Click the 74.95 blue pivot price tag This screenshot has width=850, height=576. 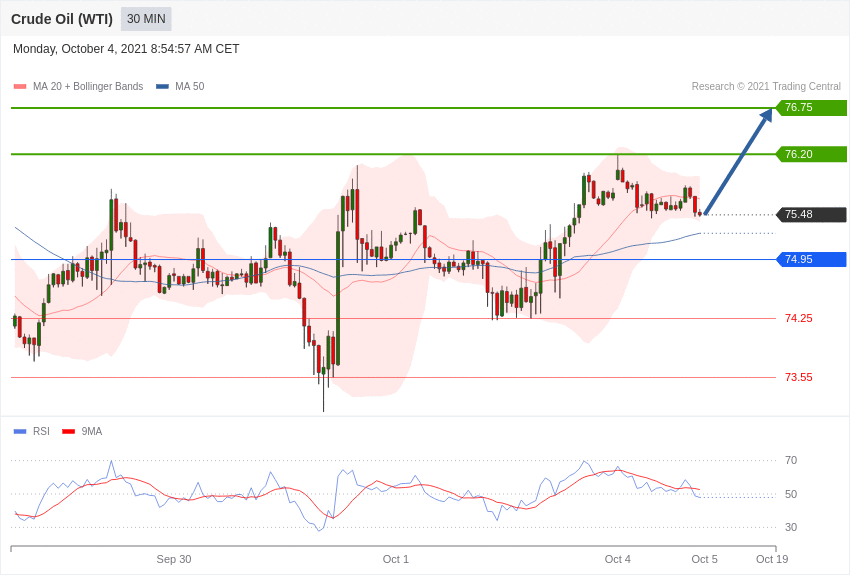pos(812,260)
